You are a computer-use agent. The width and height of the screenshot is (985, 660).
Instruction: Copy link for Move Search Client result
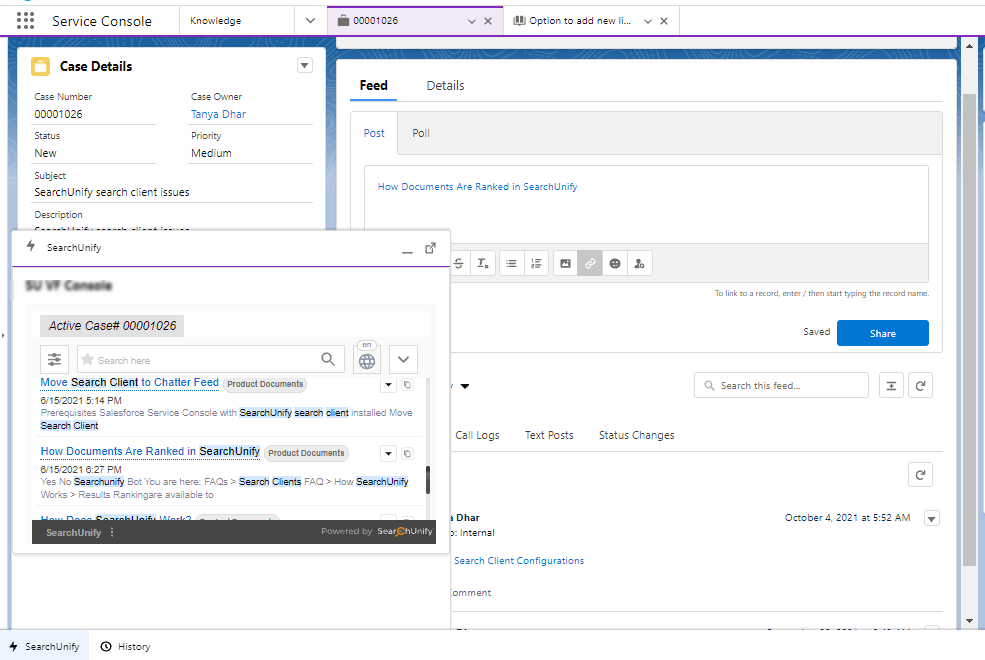(407, 385)
